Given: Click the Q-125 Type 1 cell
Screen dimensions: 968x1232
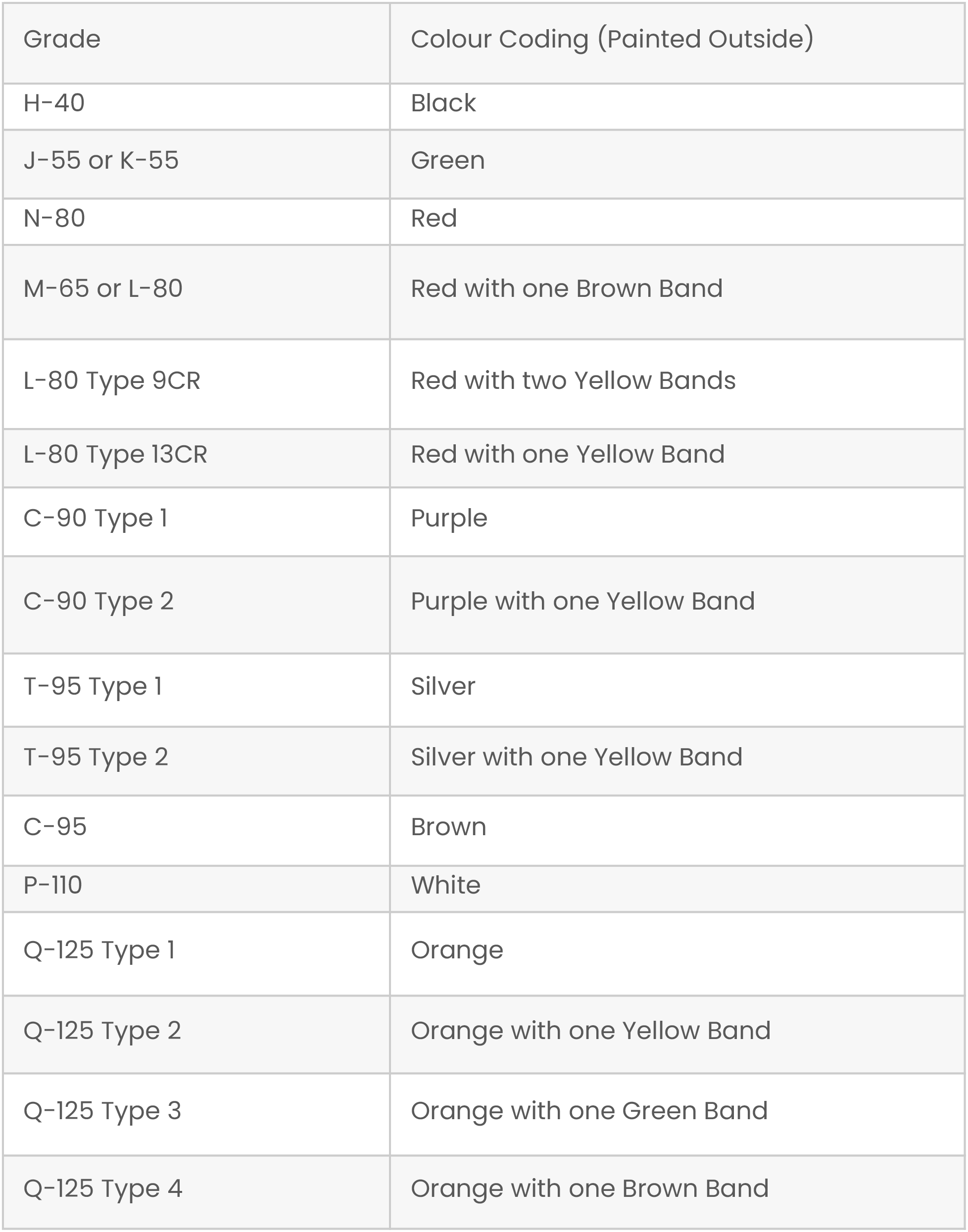Looking at the screenshot, I should tap(99, 950).
